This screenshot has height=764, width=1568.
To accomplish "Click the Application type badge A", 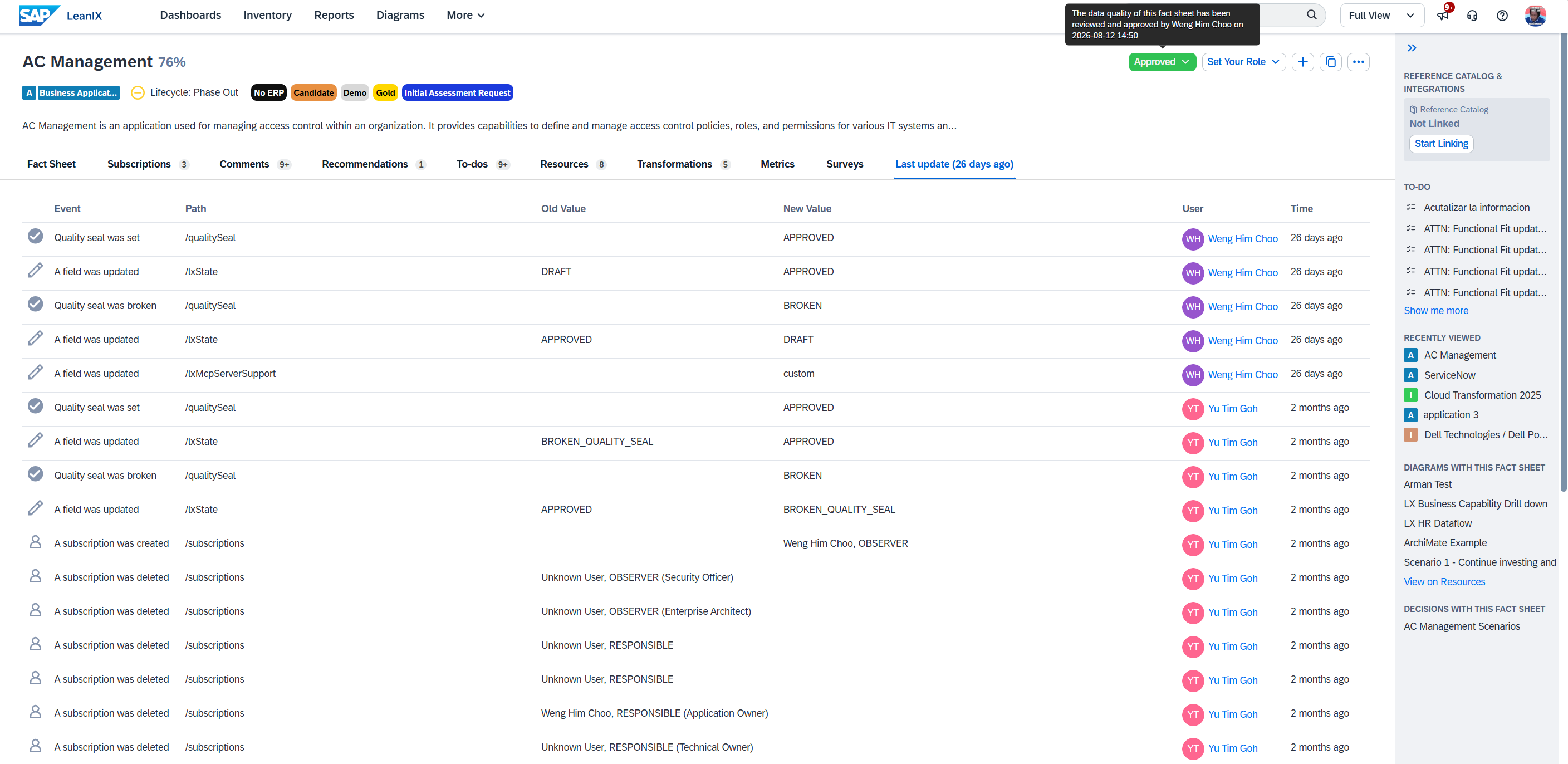I will [28, 92].
